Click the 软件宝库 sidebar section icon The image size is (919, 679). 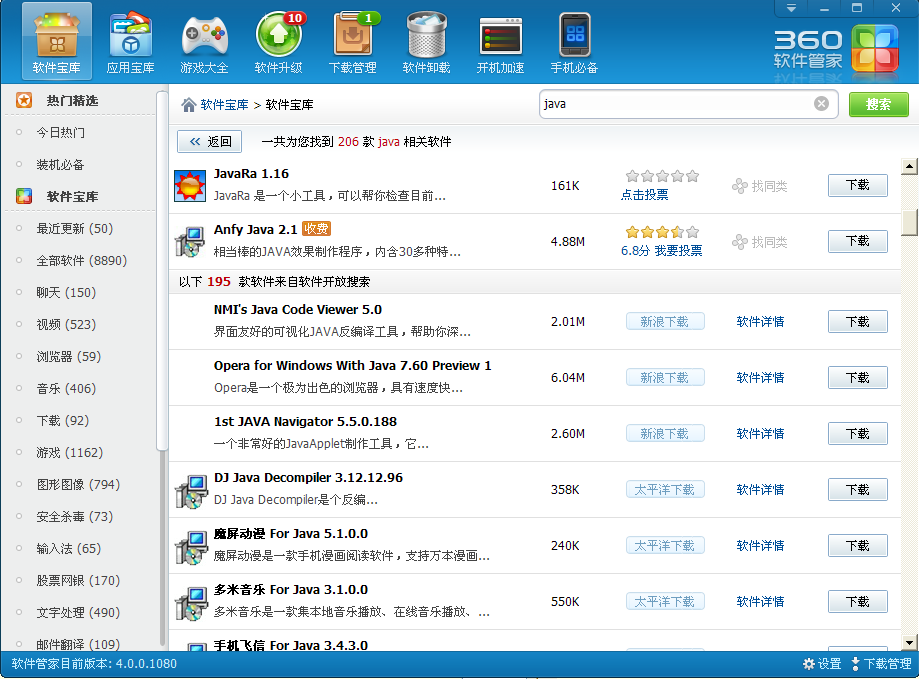pos(24,196)
